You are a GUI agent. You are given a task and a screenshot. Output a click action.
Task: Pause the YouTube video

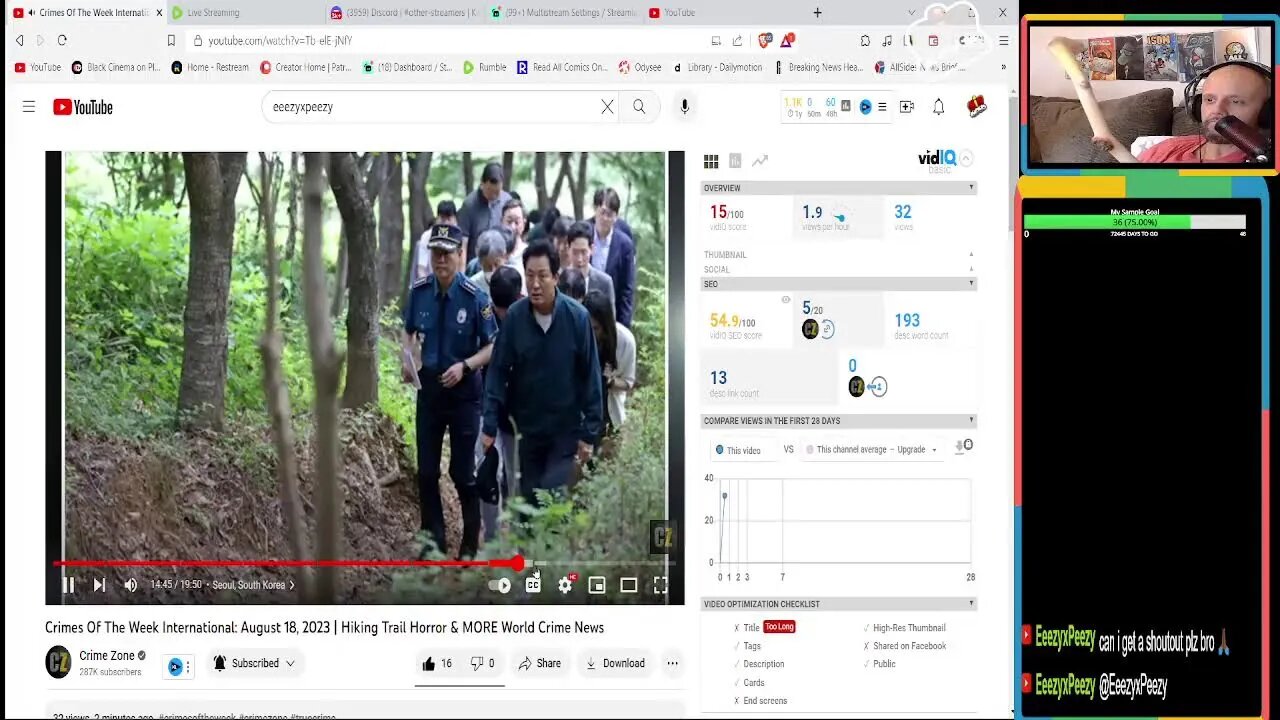69,585
